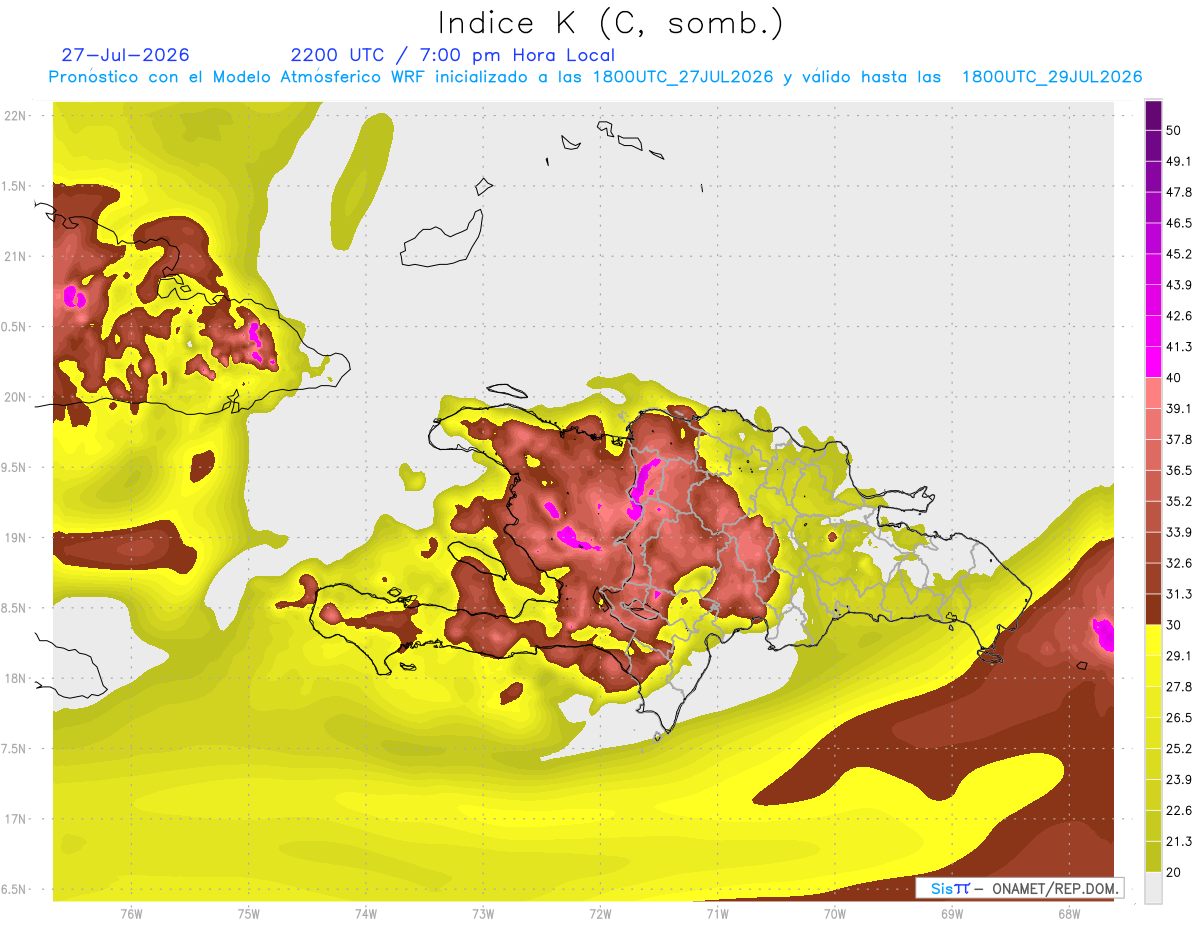Screen dimensions: 1200x927
Task: Click the 68W longitude axis label
Action: coord(1069,914)
